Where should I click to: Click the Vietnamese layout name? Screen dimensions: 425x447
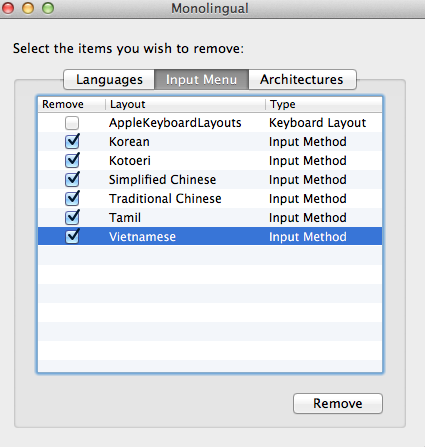(142, 237)
